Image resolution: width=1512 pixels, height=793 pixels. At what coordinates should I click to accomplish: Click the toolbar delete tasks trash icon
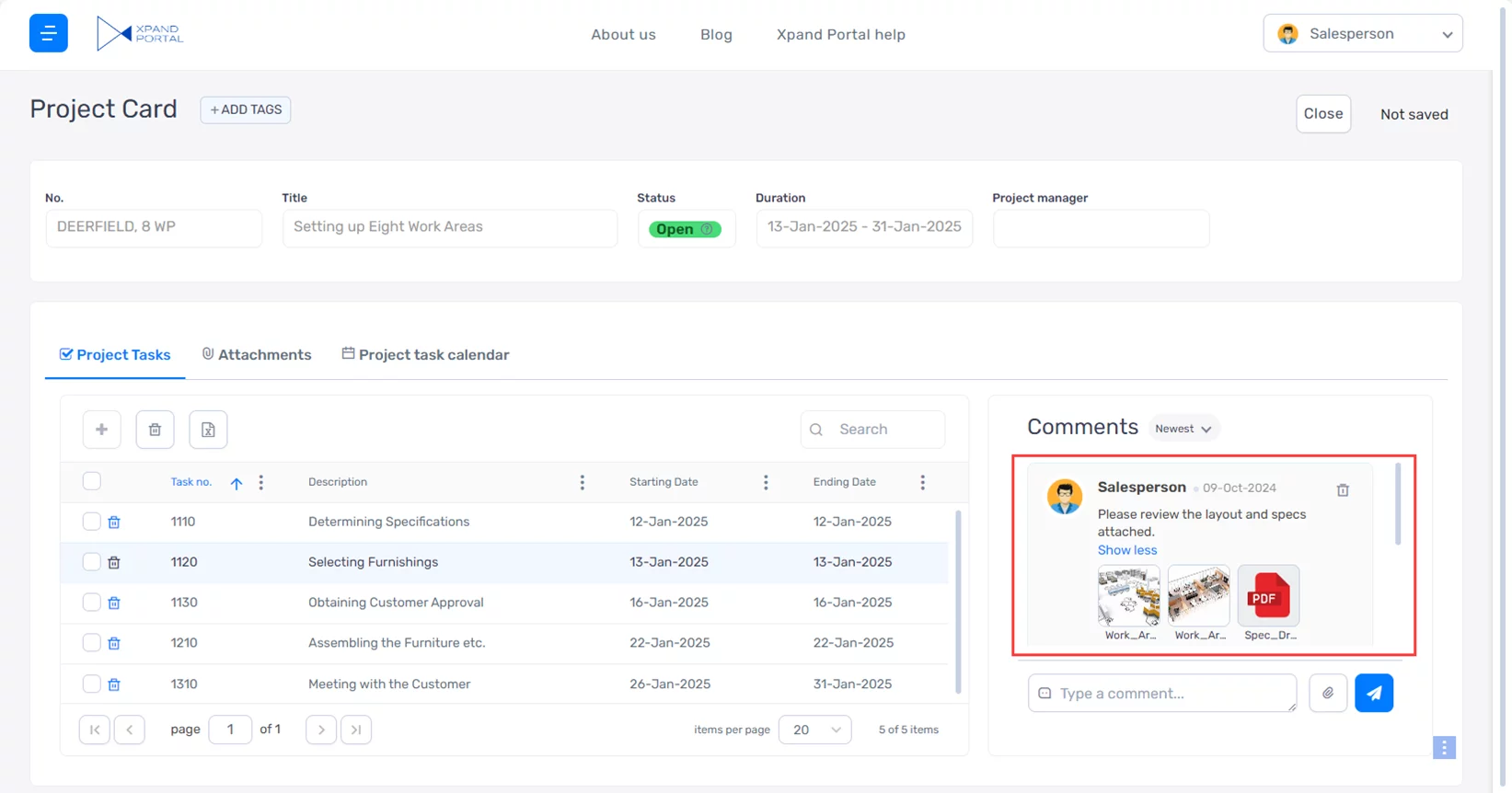tap(155, 430)
